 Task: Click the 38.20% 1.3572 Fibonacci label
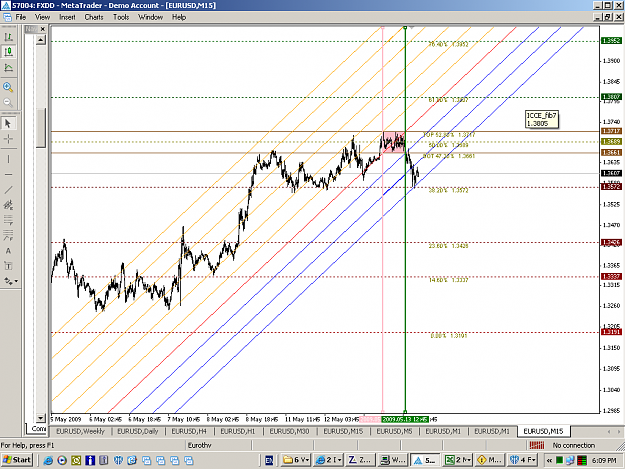[448, 190]
